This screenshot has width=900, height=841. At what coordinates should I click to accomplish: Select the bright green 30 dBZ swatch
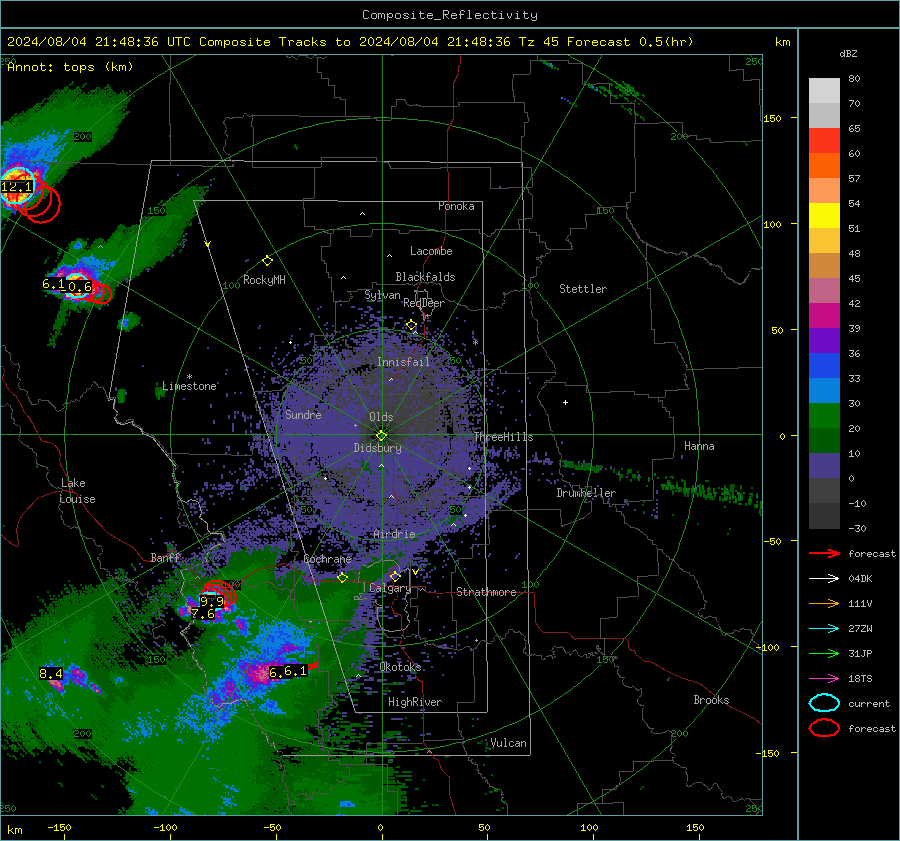824,415
